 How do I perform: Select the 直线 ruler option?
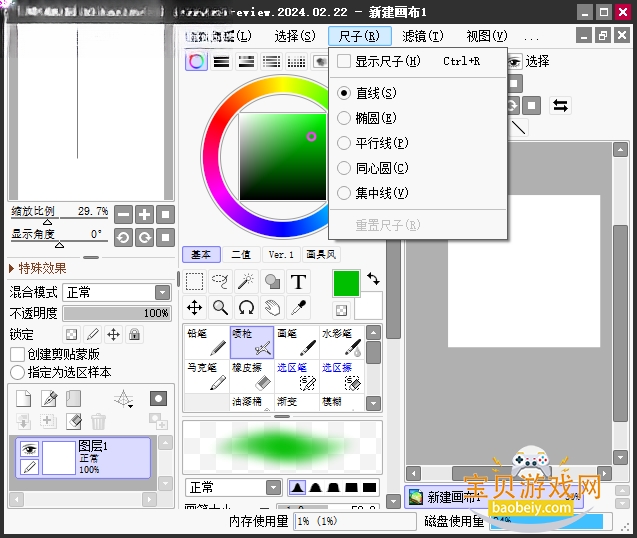pos(344,93)
